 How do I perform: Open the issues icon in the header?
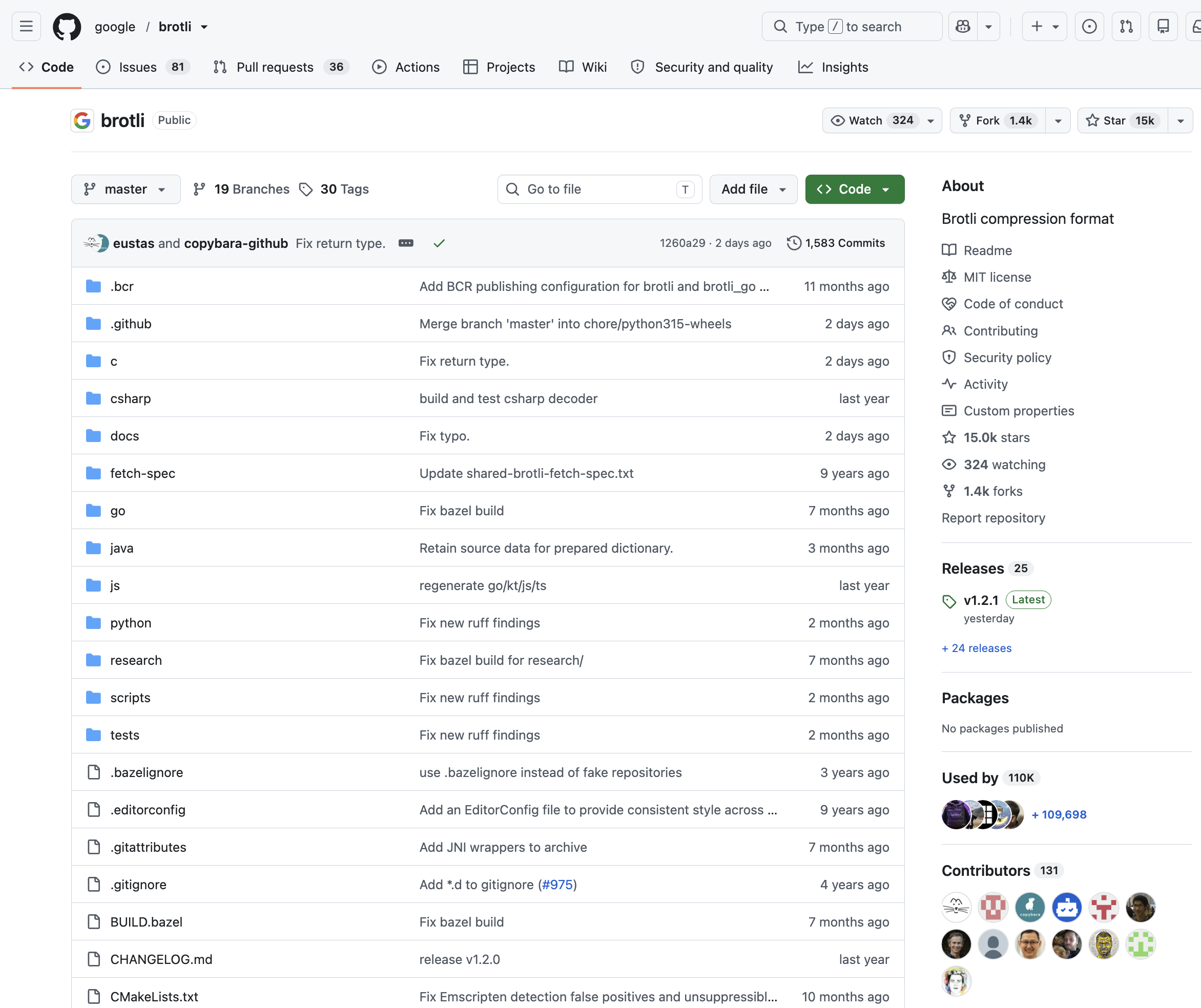click(x=1089, y=26)
